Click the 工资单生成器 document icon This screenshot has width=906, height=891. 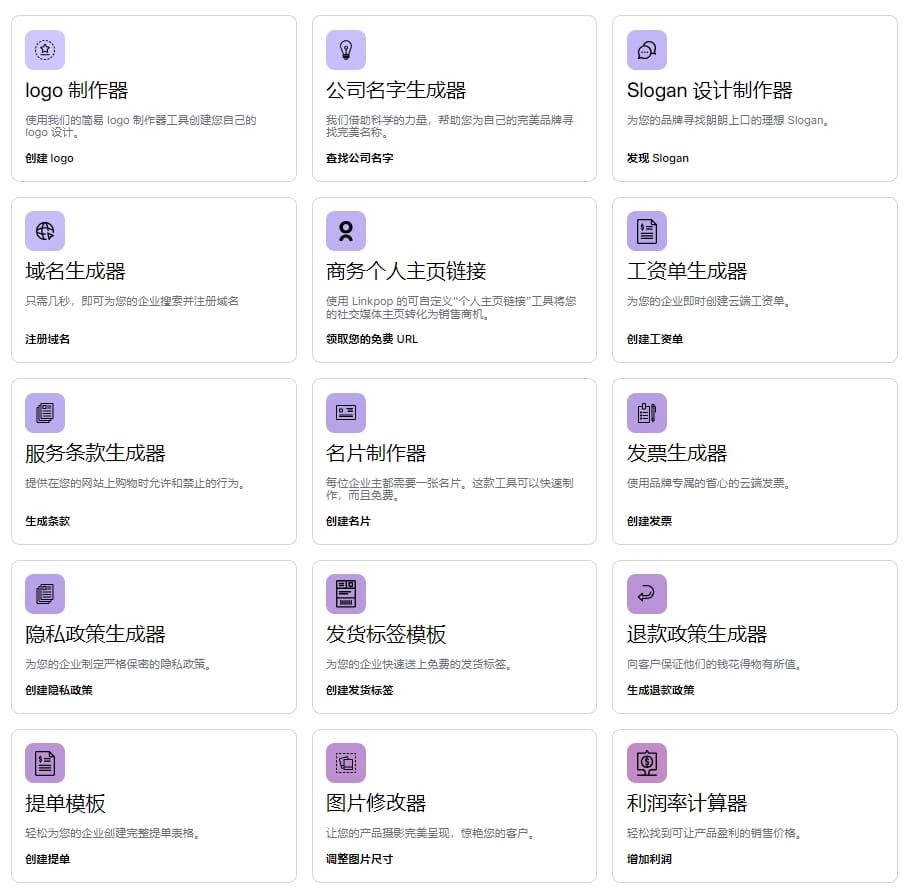646,231
